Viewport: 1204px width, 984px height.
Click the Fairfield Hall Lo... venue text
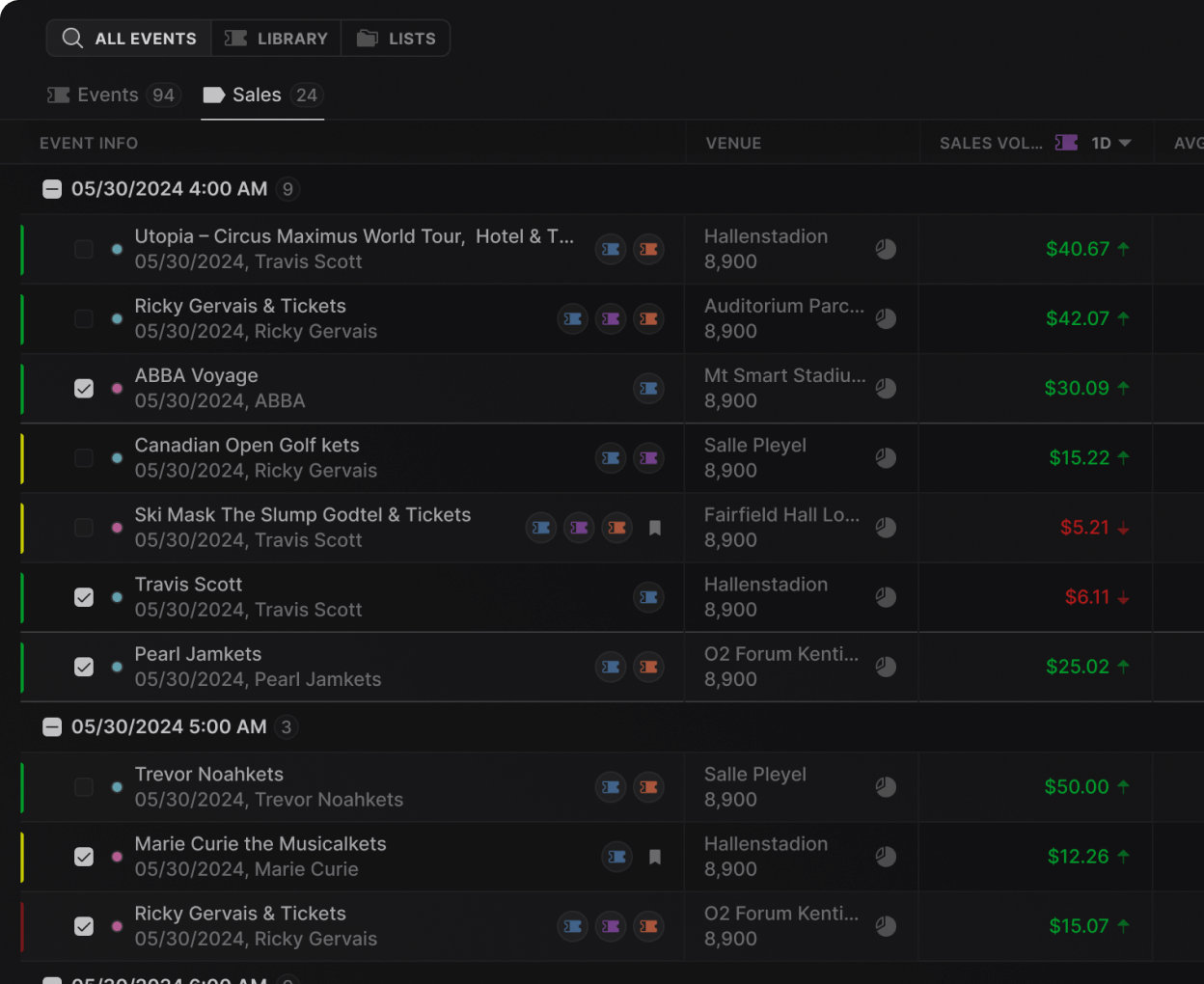pyautogui.click(x=781, y=515)
